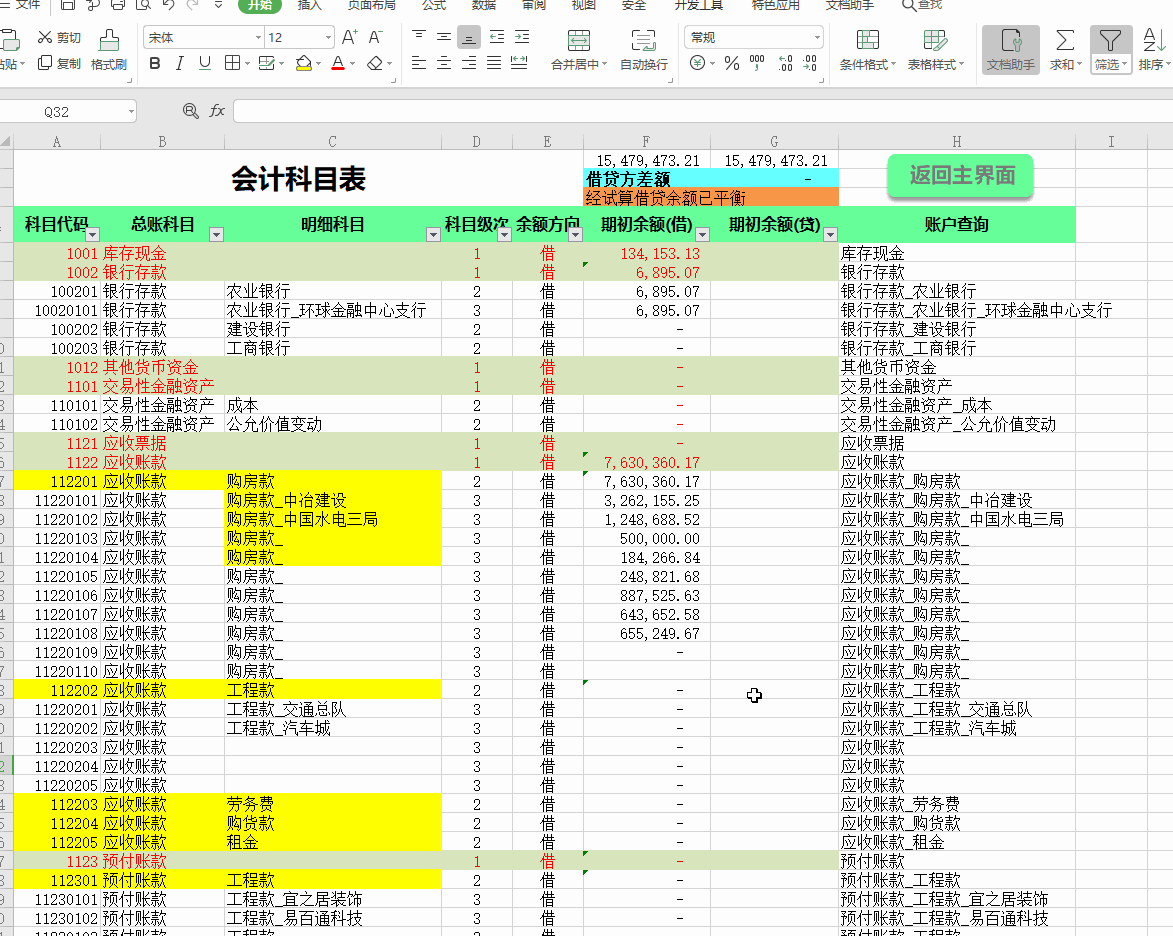1173x936 pixels.
Task: Open the sort (排序) tool
Action: [x=1153, y=50]
